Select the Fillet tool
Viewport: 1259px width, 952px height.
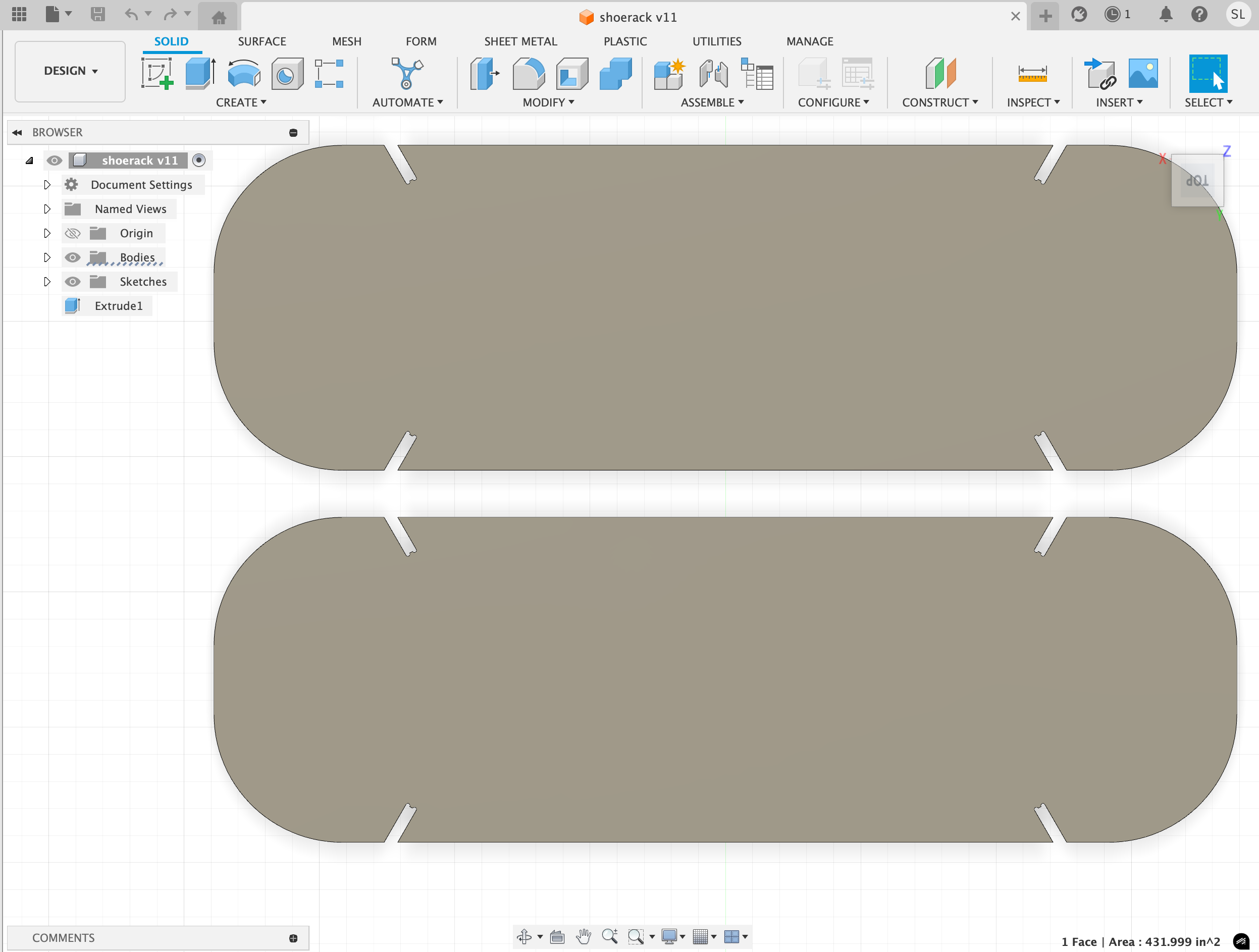pos(528,73)
